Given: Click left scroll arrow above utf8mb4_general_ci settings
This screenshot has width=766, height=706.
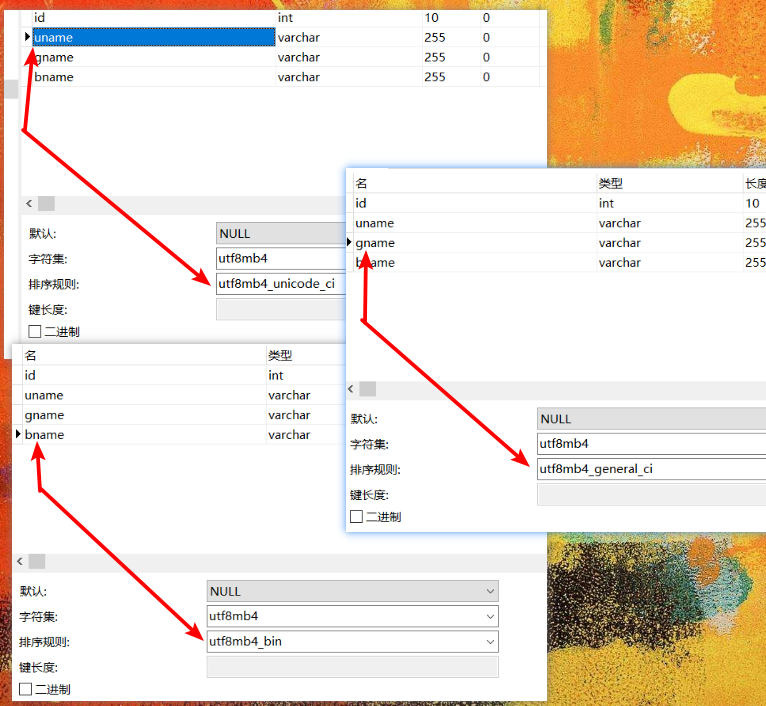Looking at the screenshot, I should pos(353,389).
